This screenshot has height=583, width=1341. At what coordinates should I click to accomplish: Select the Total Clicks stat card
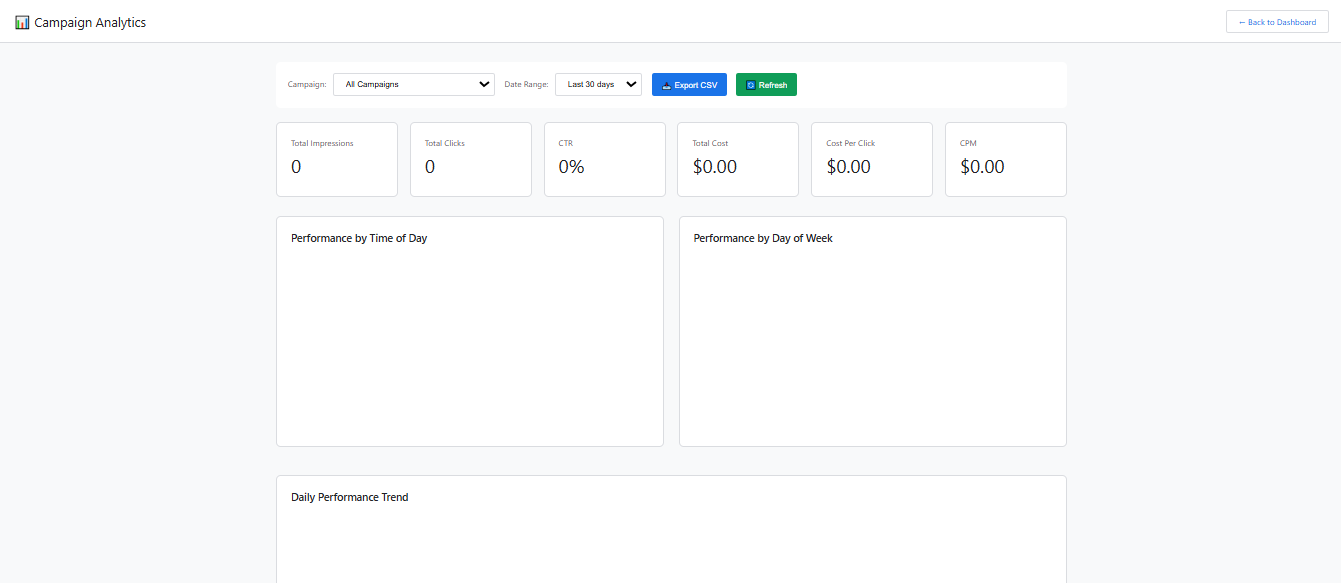coord(470,160)
